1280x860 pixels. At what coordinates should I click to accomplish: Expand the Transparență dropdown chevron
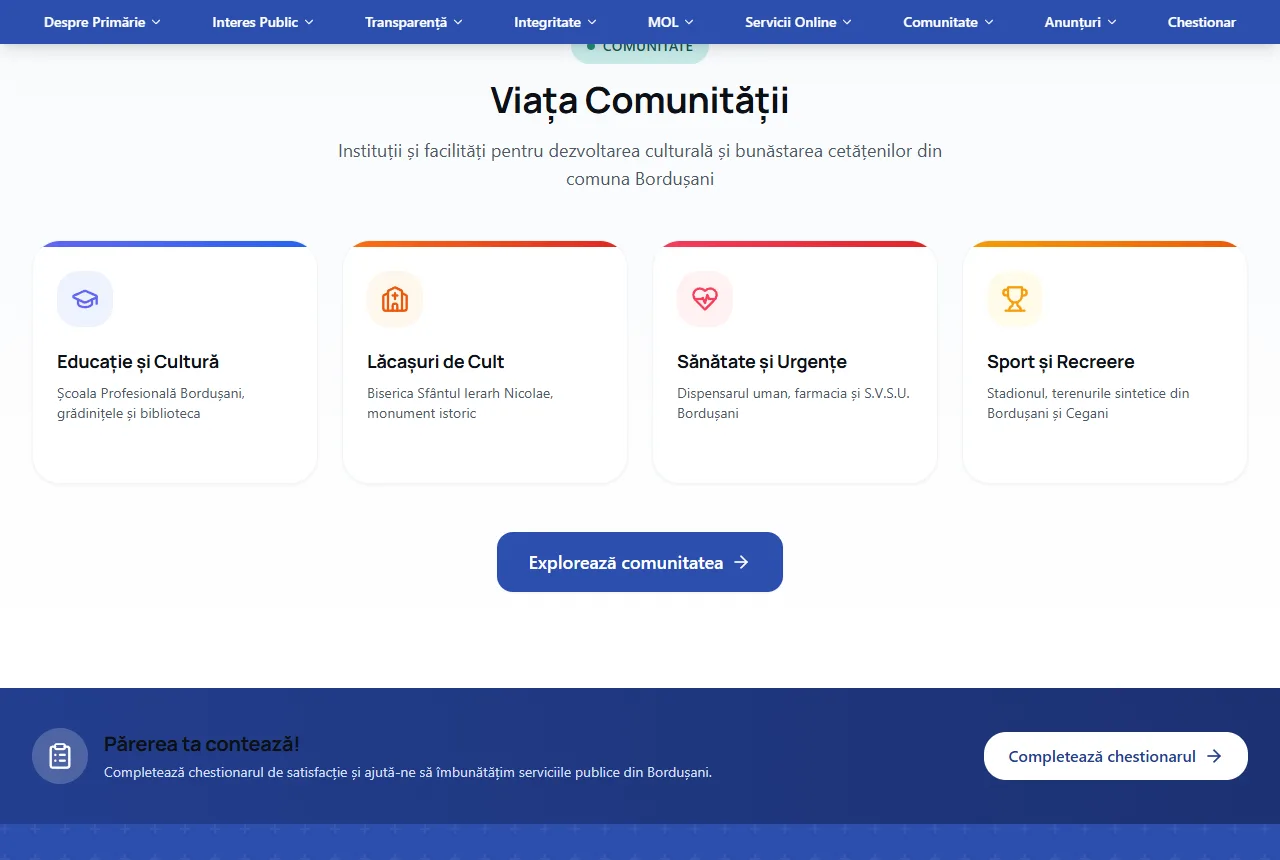(x=458, y=22)
